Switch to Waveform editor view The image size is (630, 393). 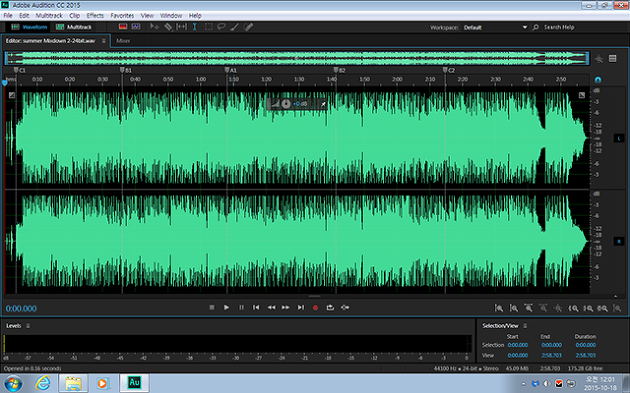pos(29,27)
